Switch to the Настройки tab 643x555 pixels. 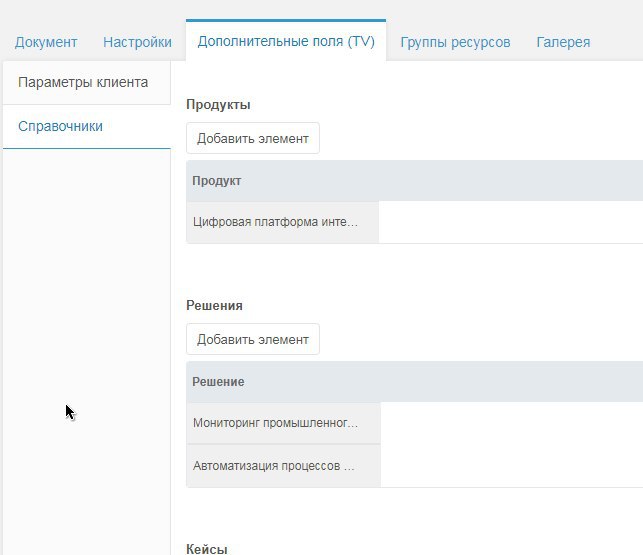(x=137, y=42)
